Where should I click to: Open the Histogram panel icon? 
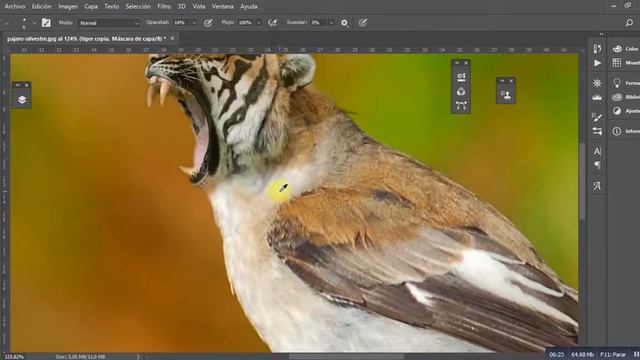597,97
